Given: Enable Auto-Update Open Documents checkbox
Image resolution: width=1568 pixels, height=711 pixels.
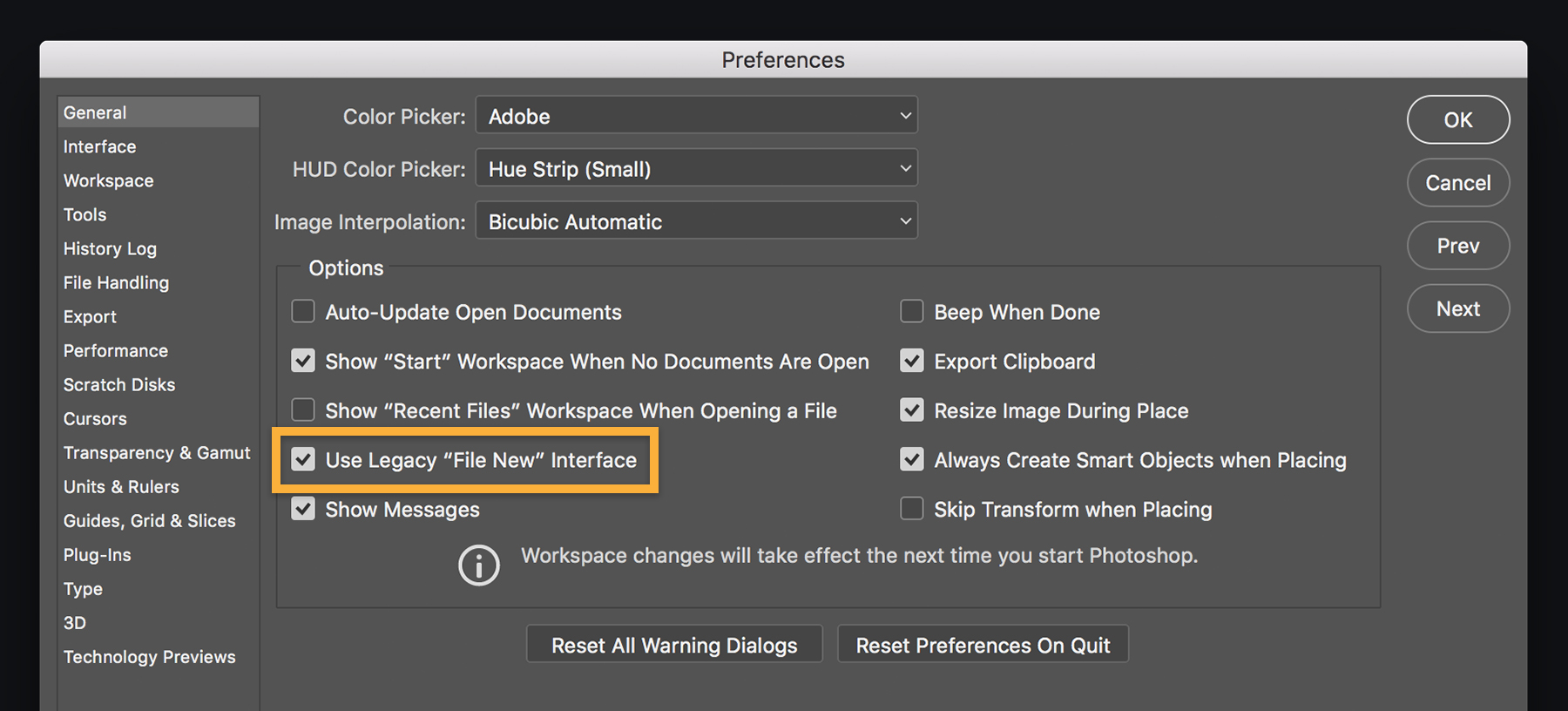Looking at the screenshot, I should coord(303,311).
